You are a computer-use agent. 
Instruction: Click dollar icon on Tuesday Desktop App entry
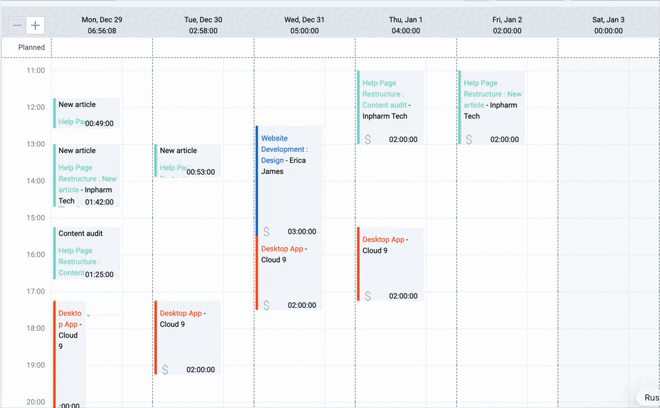click(x=165, y=369)
